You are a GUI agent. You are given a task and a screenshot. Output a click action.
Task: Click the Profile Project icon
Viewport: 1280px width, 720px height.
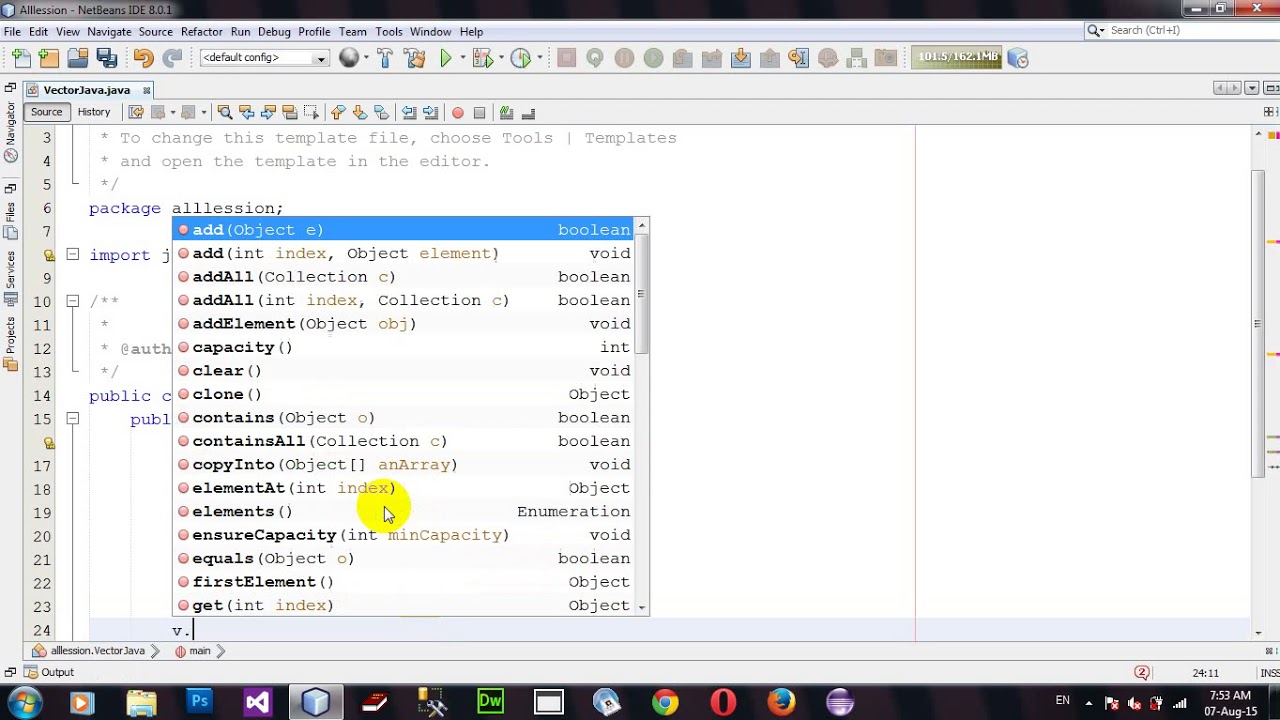[520, 58]
